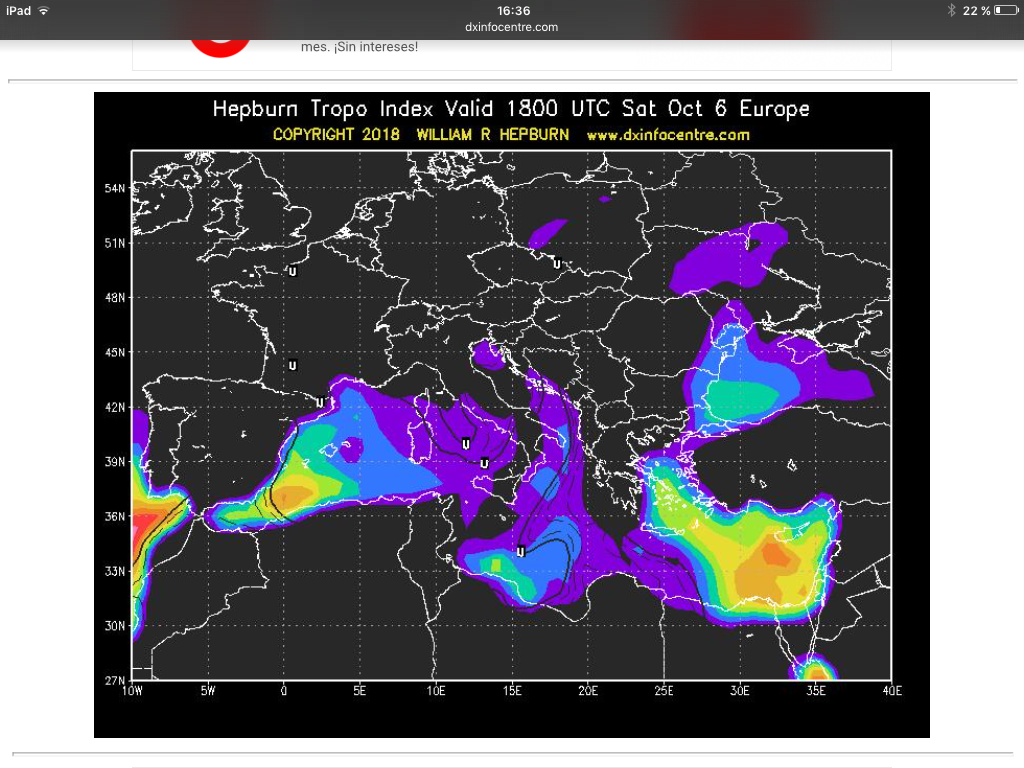The image size is (1024, 768).
Task: Click the 15E longitude label
Action: (x=512, y=691)
